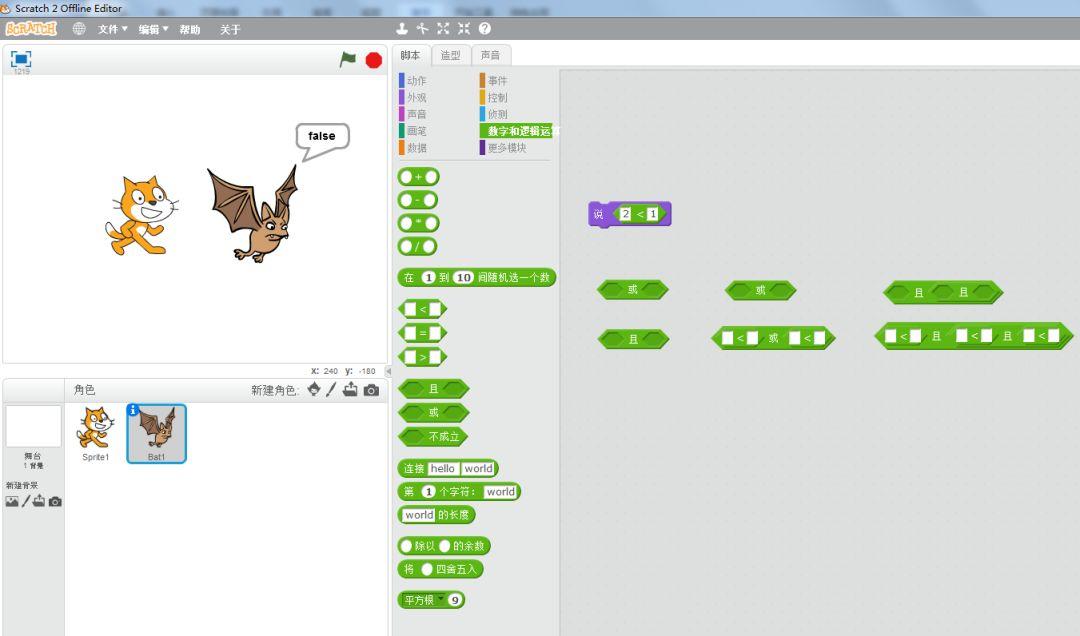Screen dimensions: 1080x636
Task: Click the division operator block in the palette
Action: 418,247
